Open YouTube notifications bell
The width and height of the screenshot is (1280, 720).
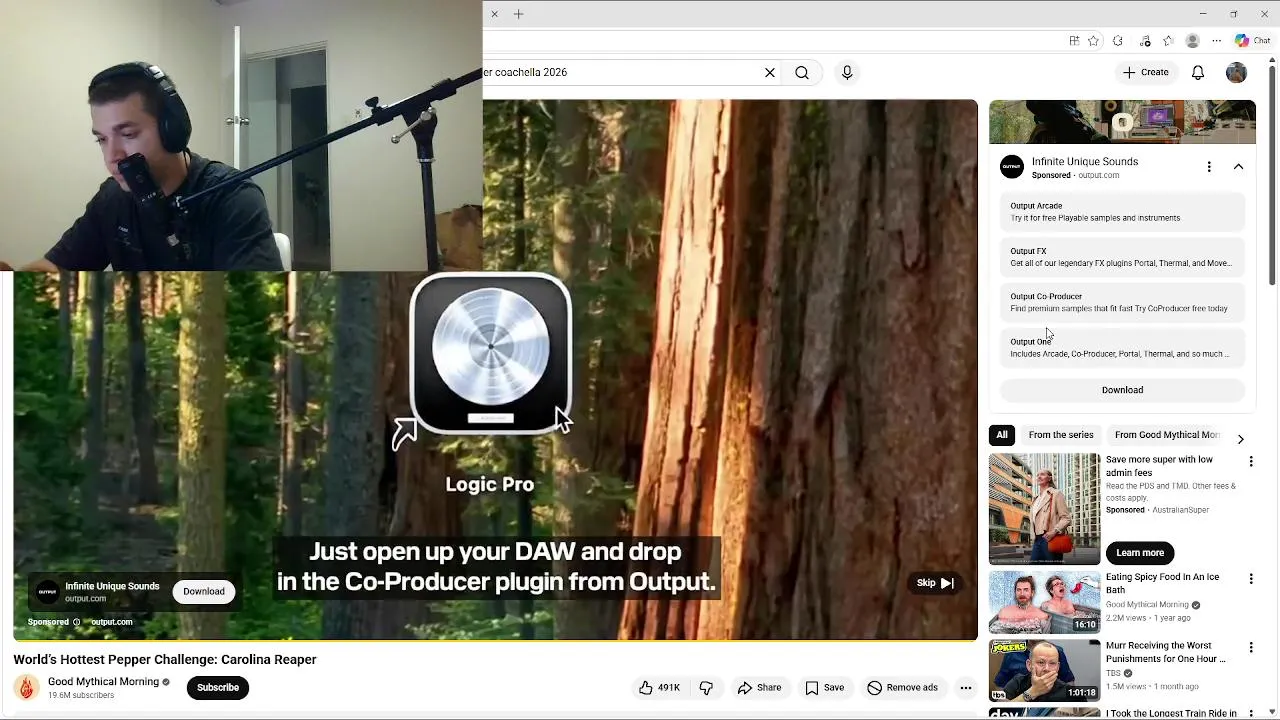[1198, 72]
